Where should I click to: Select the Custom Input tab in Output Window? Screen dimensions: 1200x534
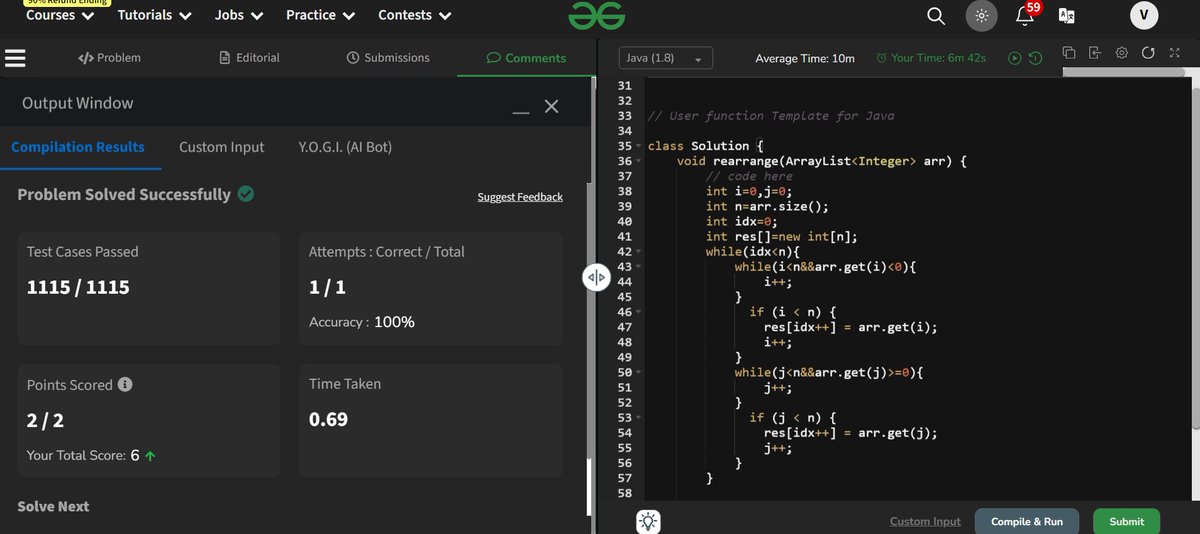pyautogui.click(x=222, y=147)
